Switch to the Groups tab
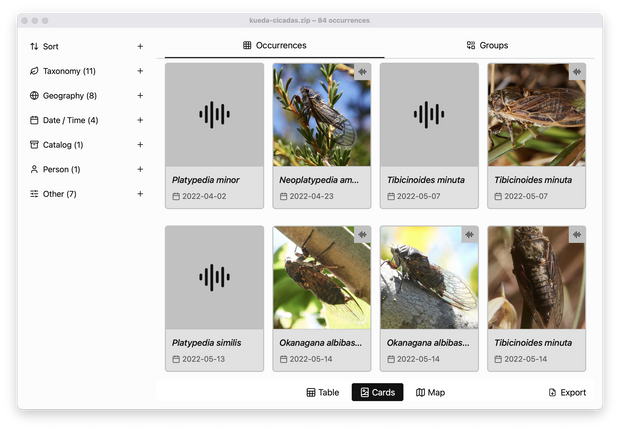The image size is (620, 431). pos(487,45)
